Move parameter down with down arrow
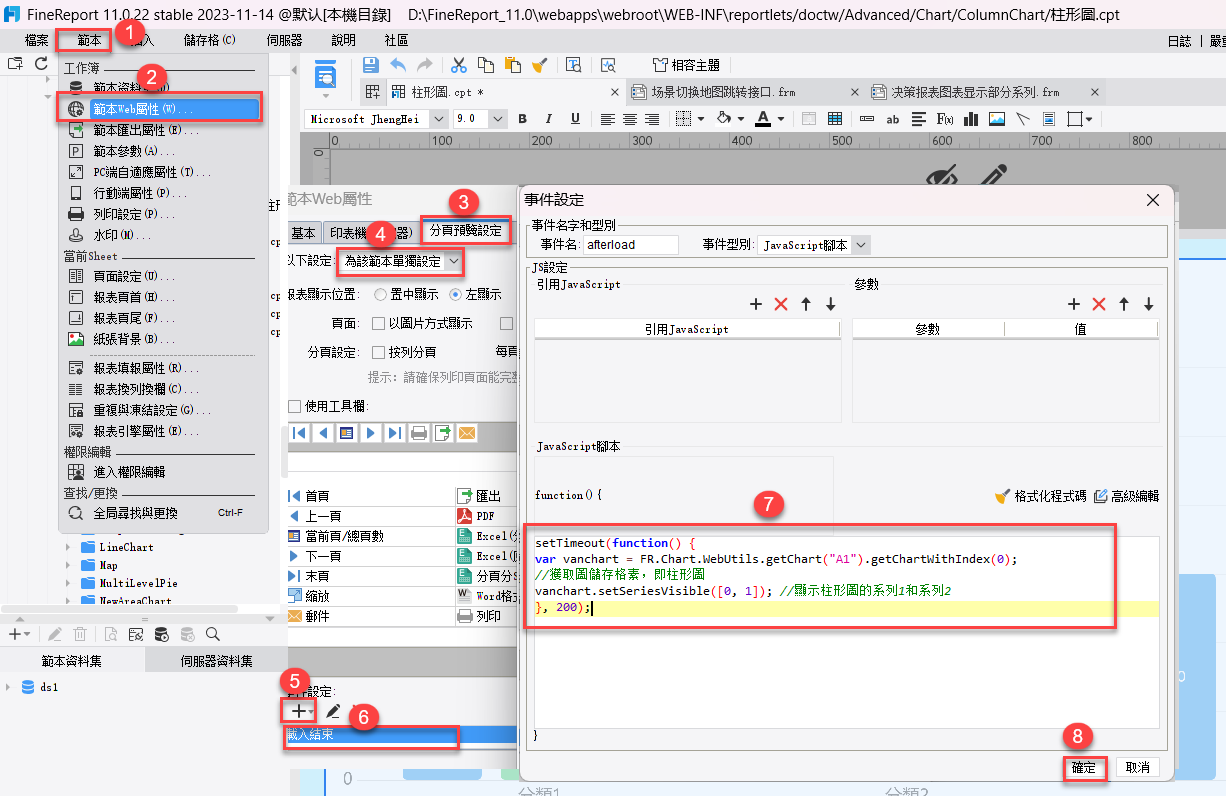1226x796 pixels. coord(1149,304)
